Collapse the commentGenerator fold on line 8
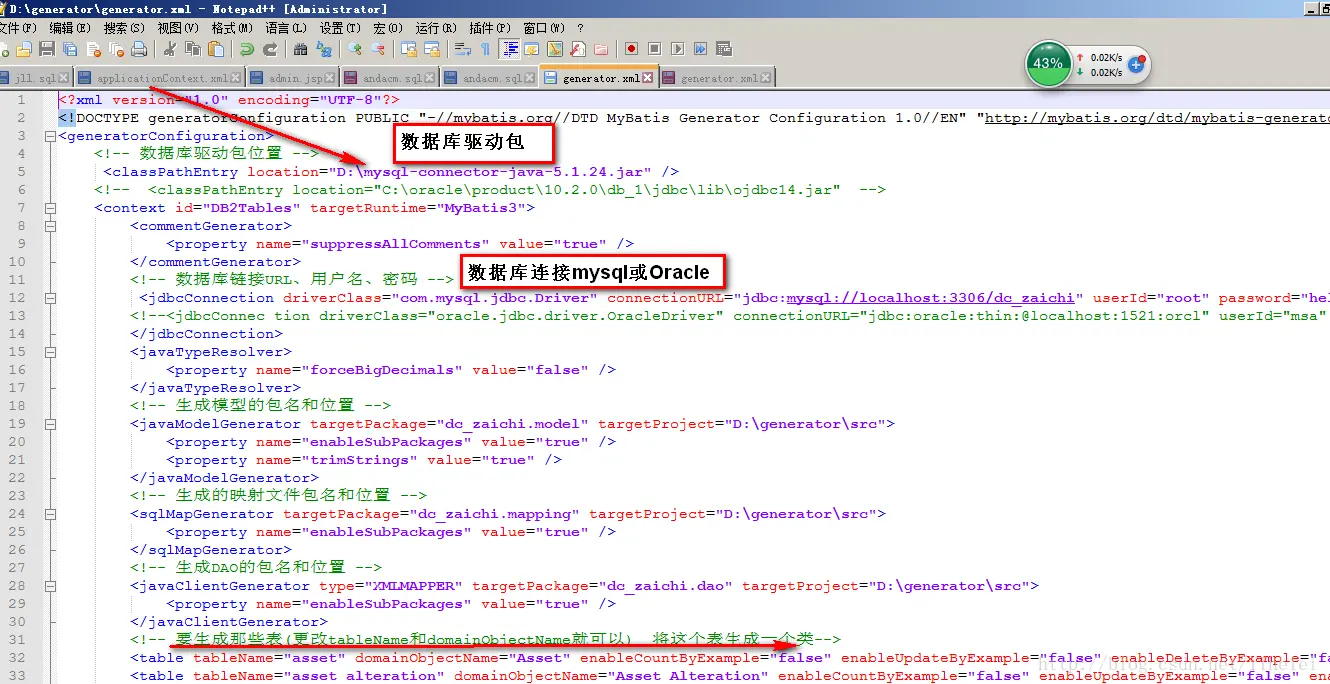The image size is (1330, 684). click(49, 226)
